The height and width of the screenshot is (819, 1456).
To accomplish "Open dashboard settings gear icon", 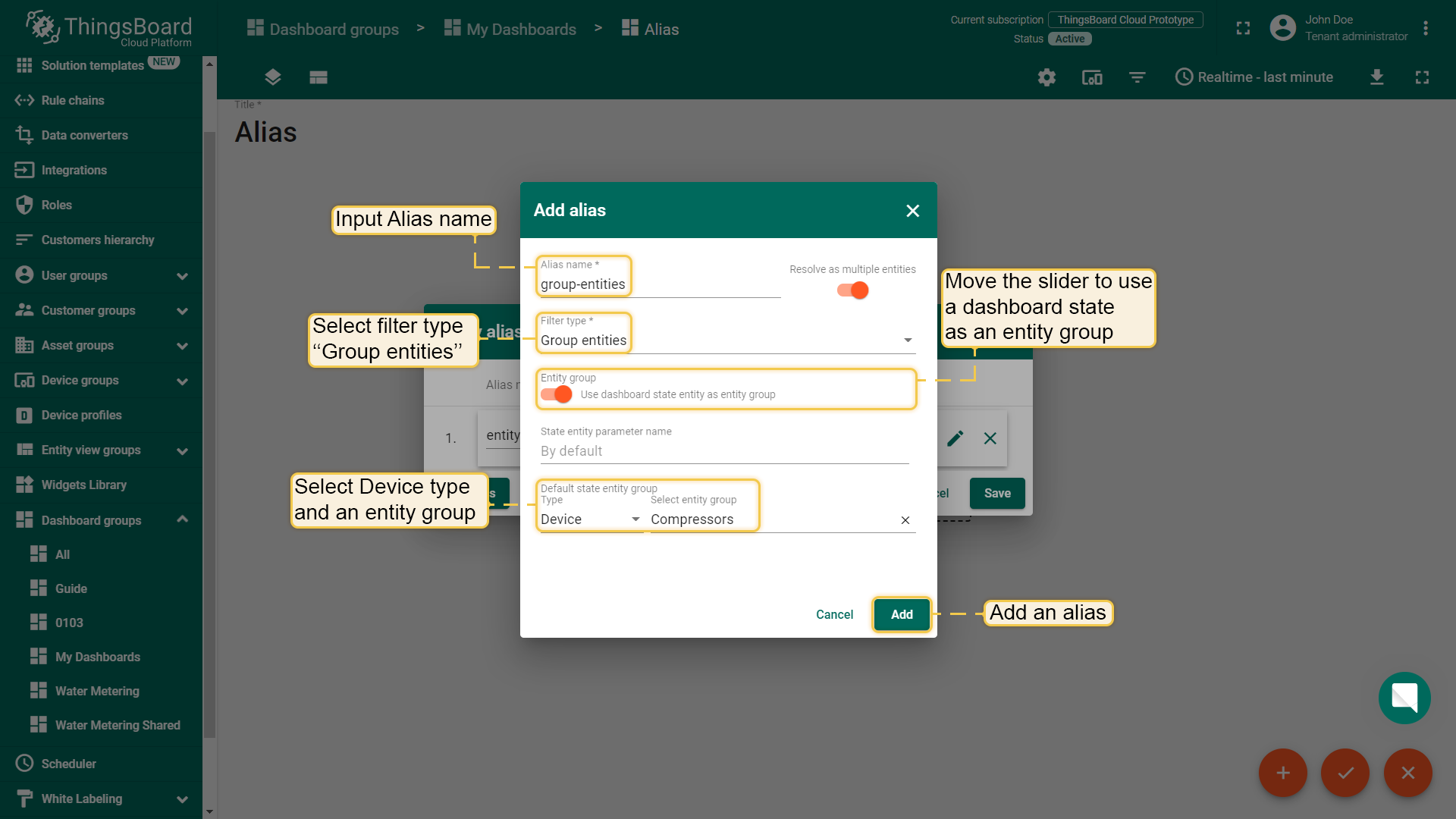I will pyautogui.click(x=1046, y=77).
